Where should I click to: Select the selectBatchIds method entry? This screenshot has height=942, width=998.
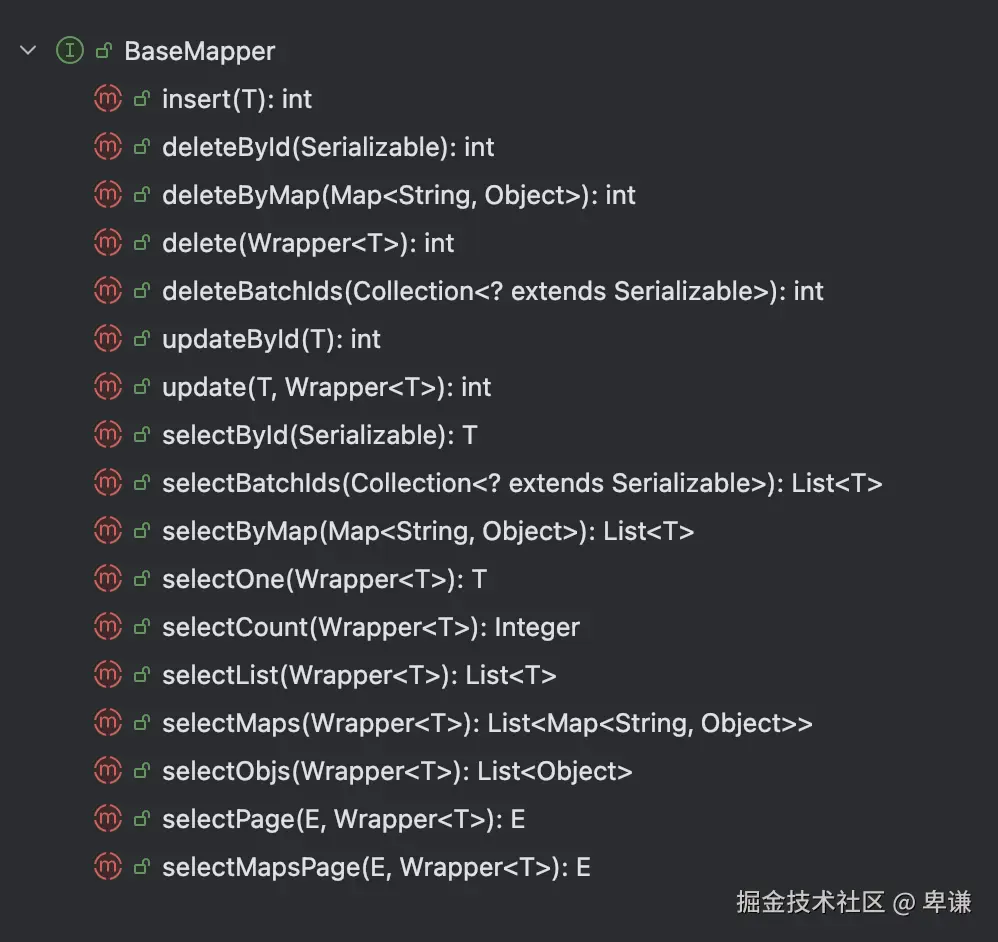click(x=521, y=483)
